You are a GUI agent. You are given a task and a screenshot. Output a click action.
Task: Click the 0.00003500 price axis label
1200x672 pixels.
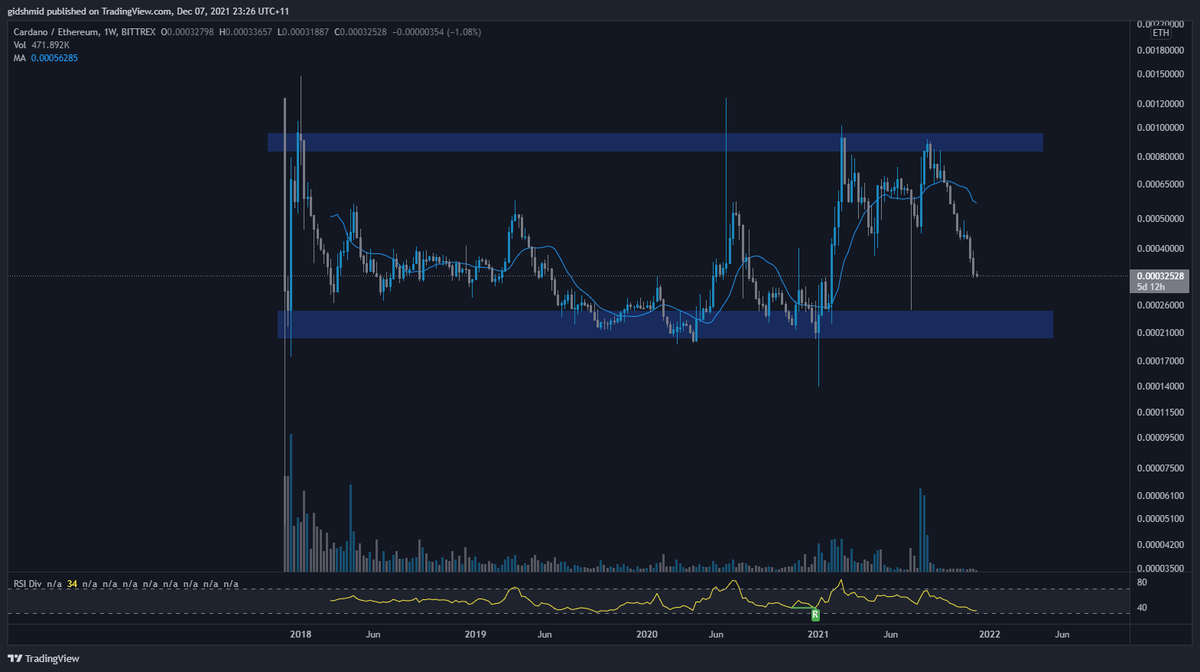pyautogui.click(x=1160, y=568)
